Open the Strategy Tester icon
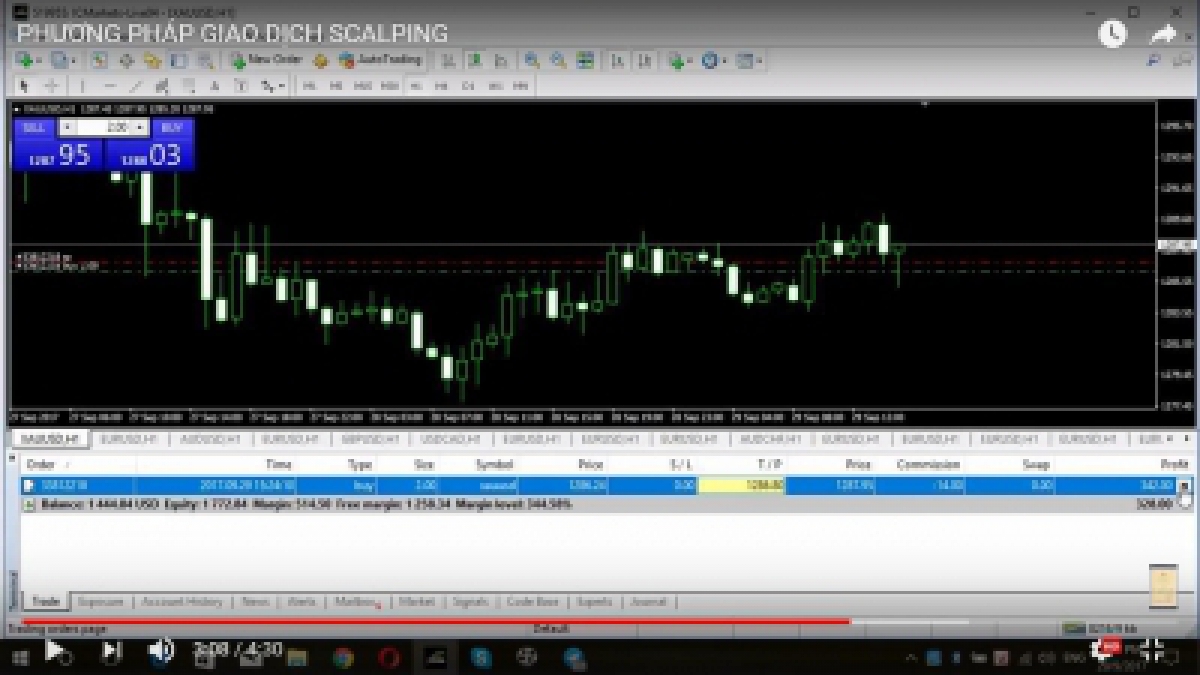 pos(204,61)
